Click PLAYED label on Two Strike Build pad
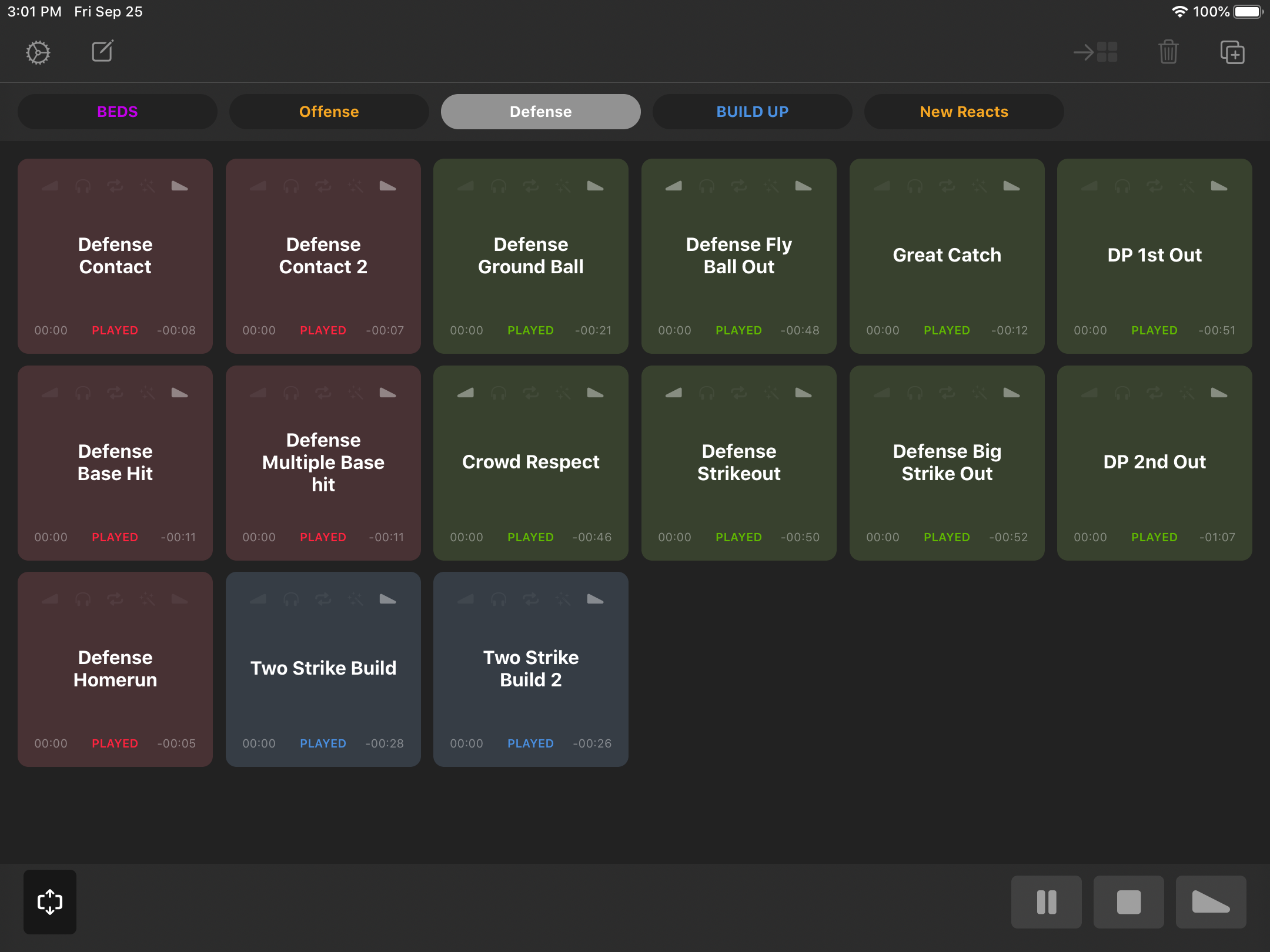This screenshot has height=952, width=1270. click(323, 743)
